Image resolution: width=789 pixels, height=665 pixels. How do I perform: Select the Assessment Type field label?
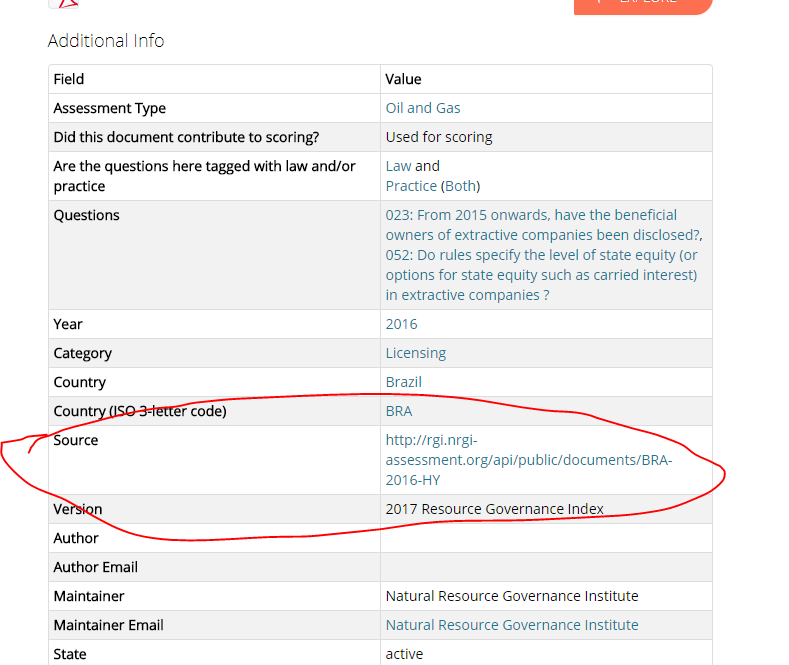point(110,108)
